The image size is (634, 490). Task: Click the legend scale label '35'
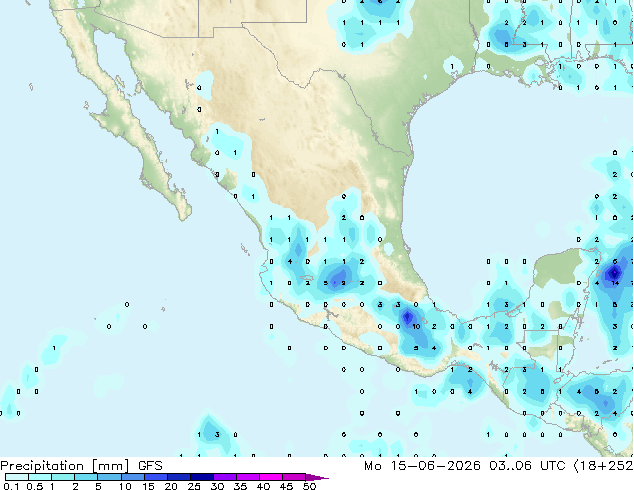pos(240,486)
